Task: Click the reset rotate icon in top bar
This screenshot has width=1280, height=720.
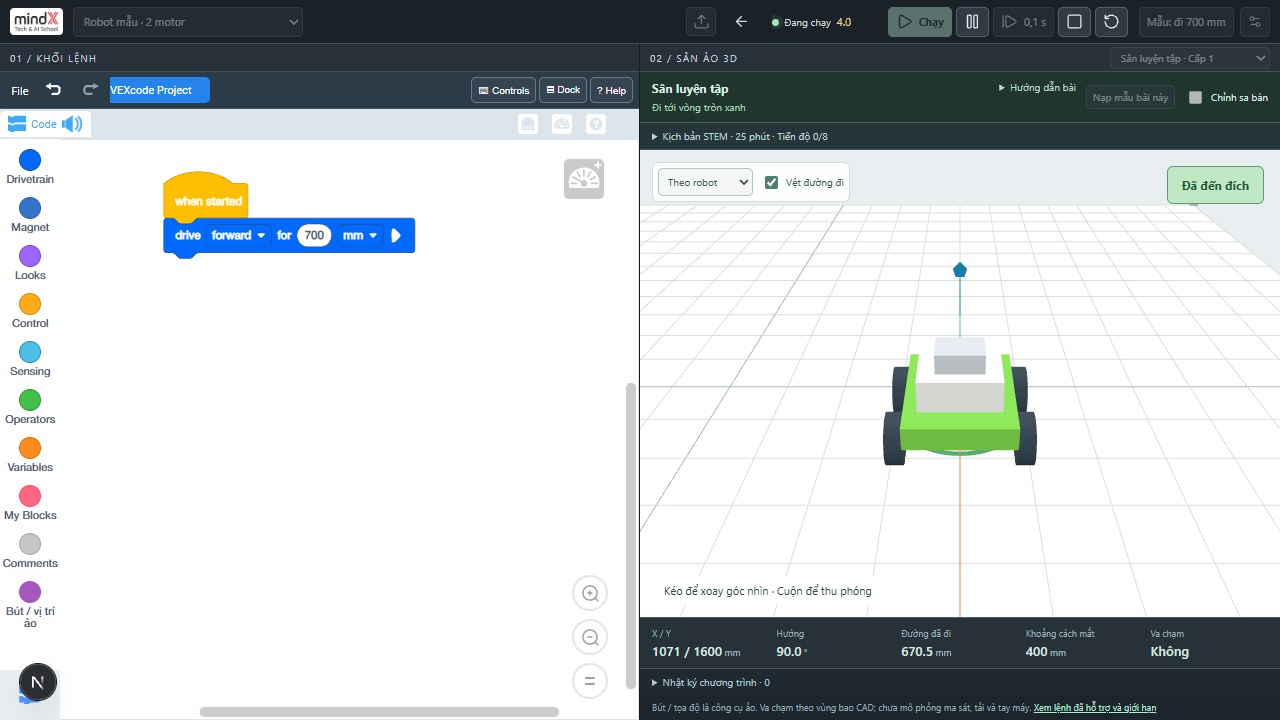Action: tap(1112, 22)
